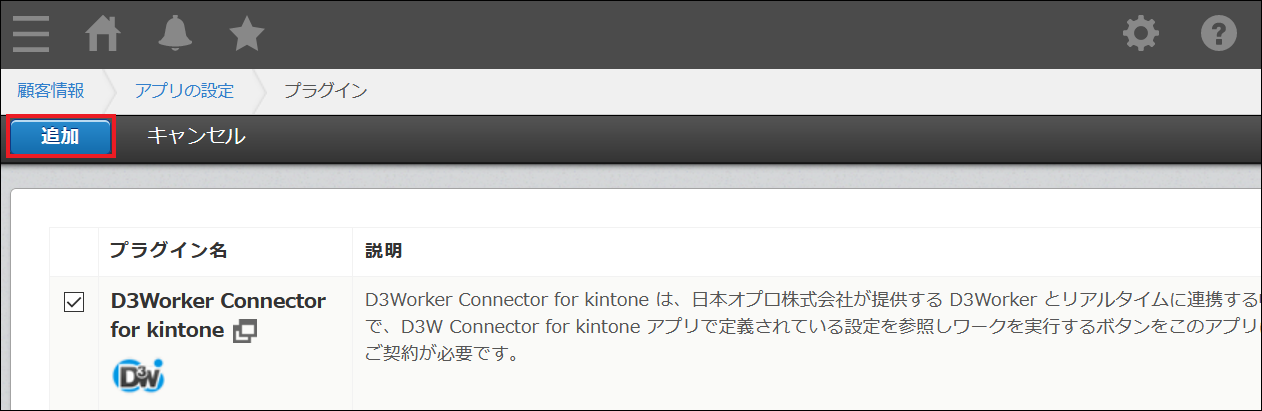1262x411 pixels.
Task: Select the プラグイン breadcrumb item
Action: coord(325,91)
